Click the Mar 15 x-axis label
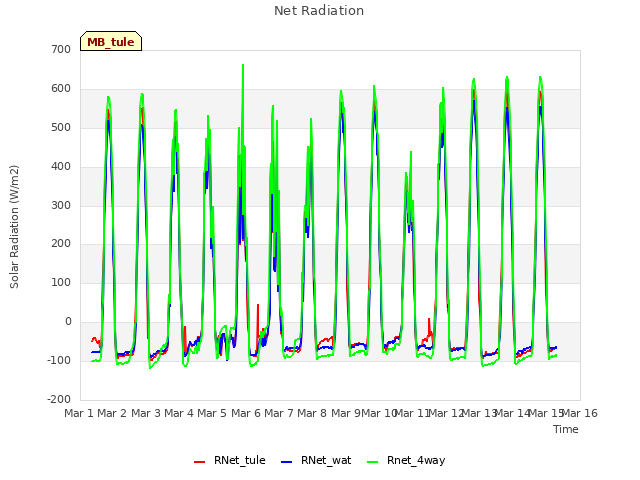The image size is (640, 480). pyautogui.click(x=546, y=413)
